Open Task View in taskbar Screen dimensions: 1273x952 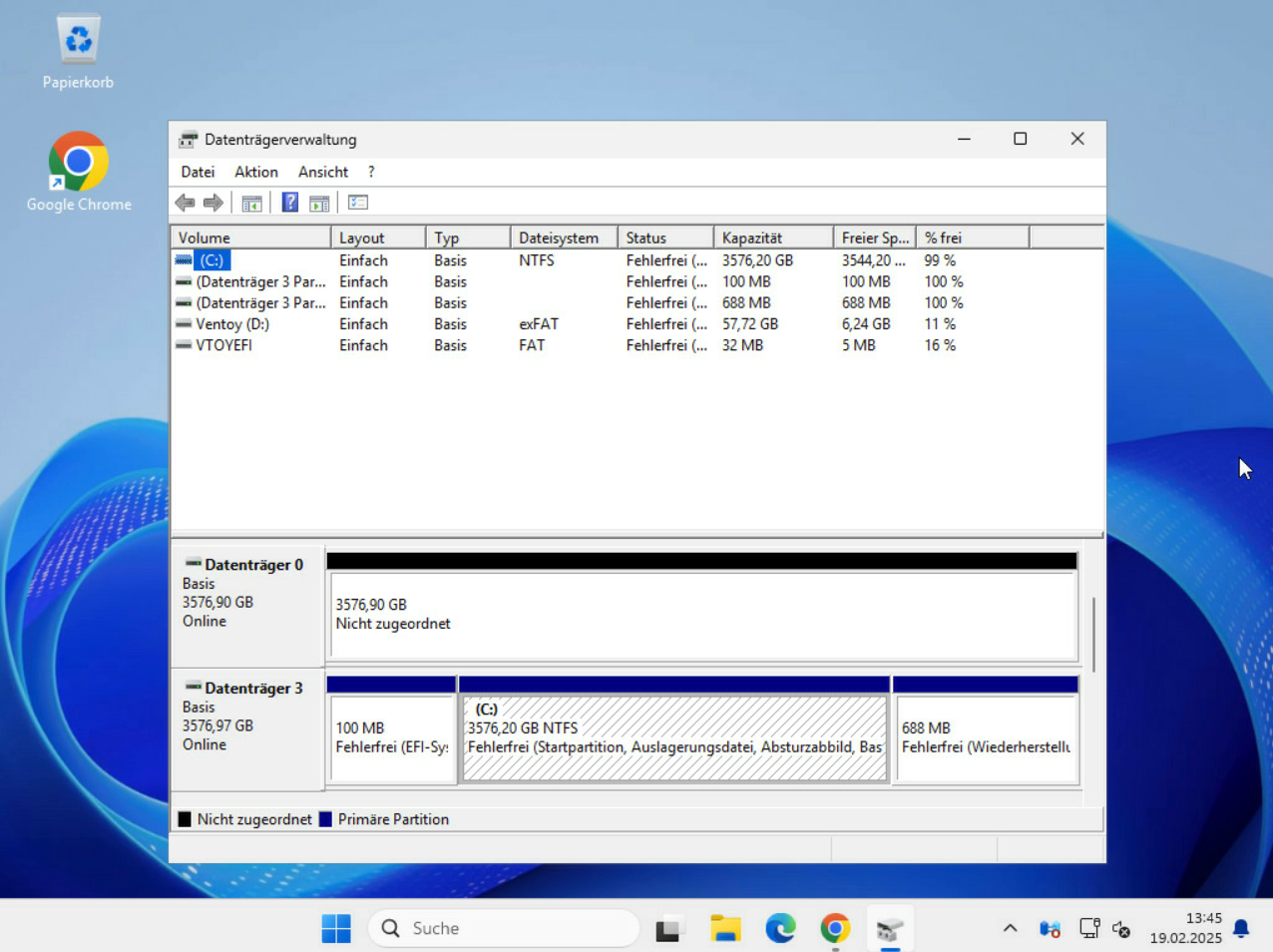coord(668,928)
